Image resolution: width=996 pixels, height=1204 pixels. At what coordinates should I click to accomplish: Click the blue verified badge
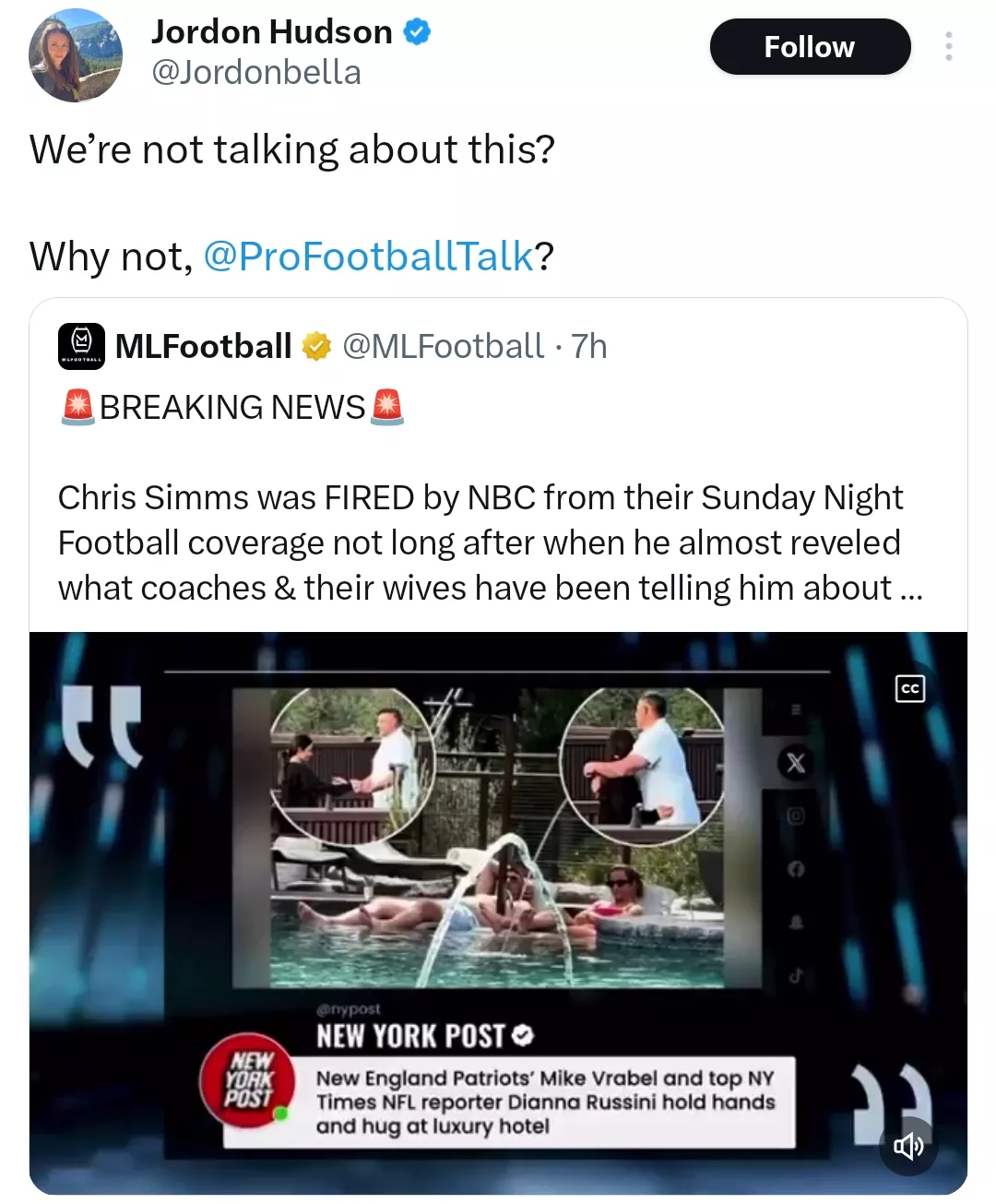tap(418, 32)
